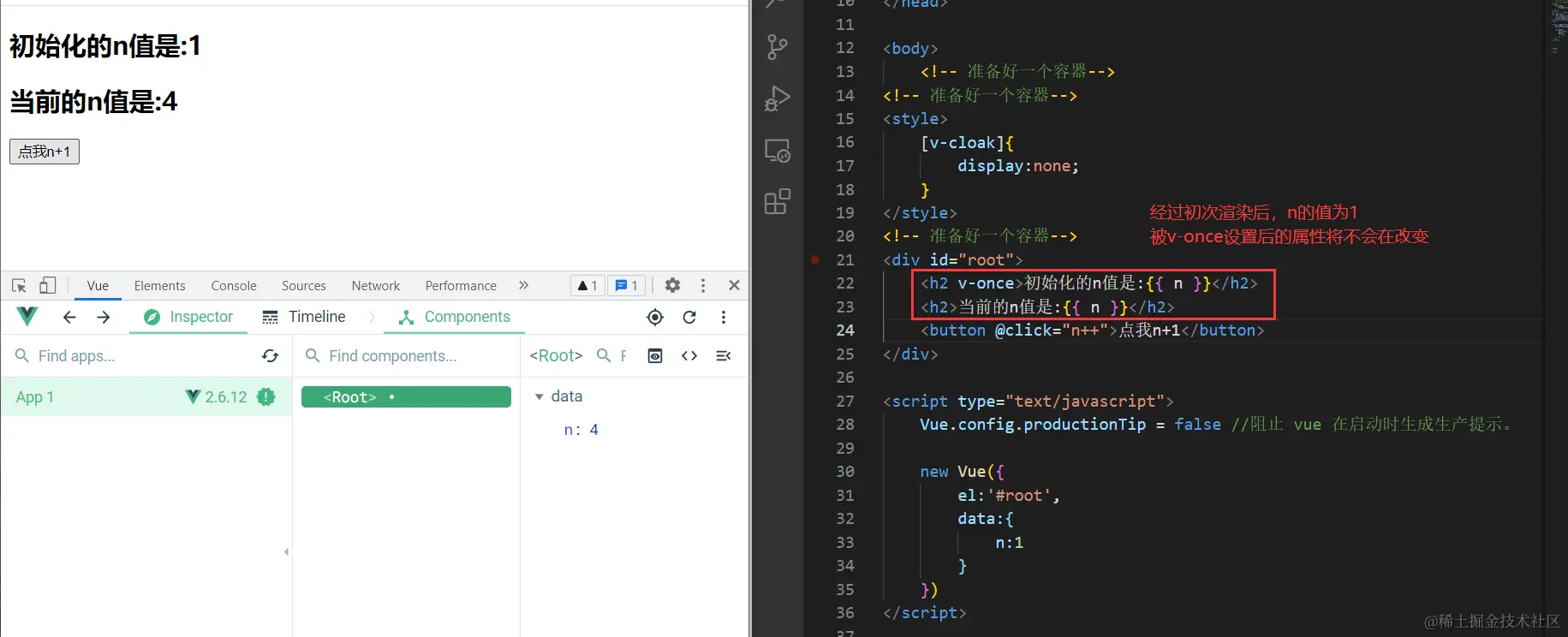Open Run and Debug in VS Code
1568x637 pixels.
pyautogui.click(x=778, y=98)
